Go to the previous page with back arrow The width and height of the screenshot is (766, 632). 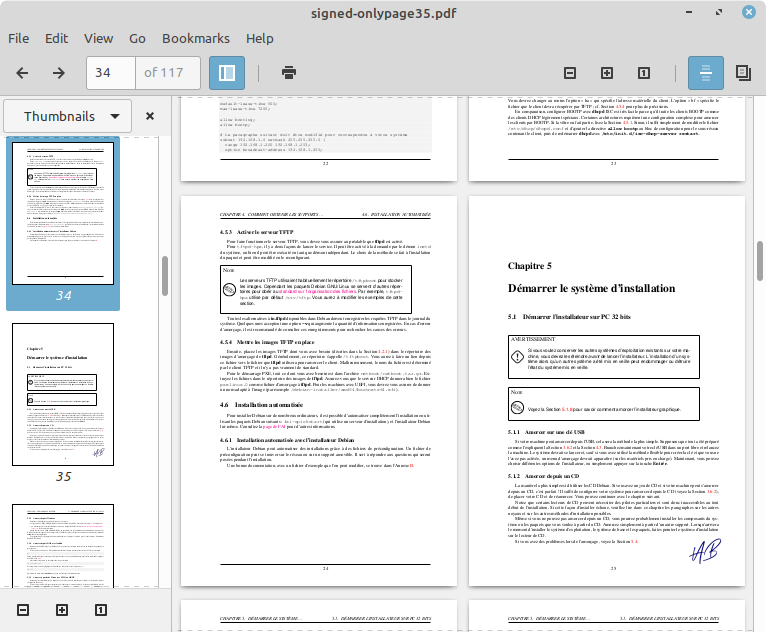click(22, 73)
